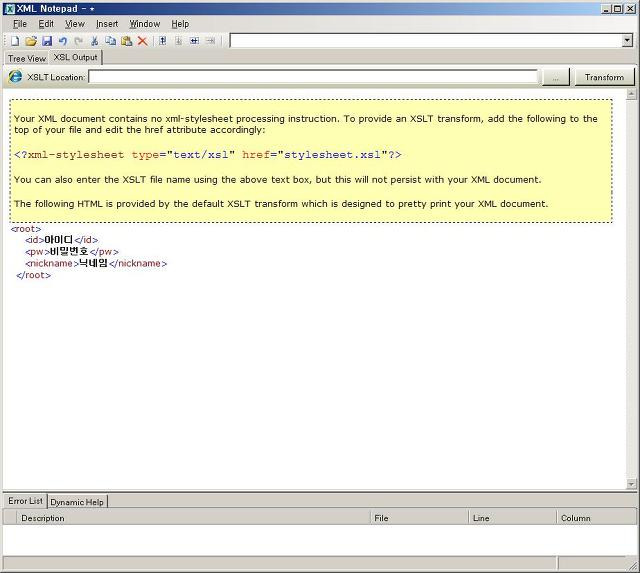
Task: Open the Insert menu
Action: 107,24
